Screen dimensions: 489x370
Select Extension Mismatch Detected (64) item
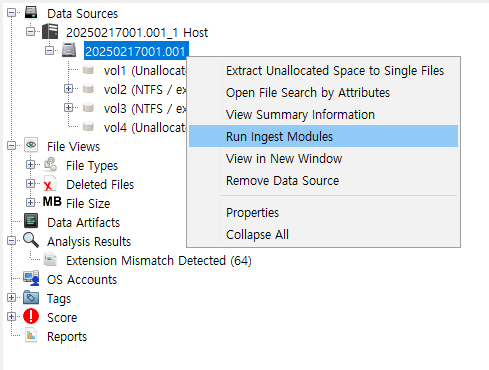tap(159, 260)
